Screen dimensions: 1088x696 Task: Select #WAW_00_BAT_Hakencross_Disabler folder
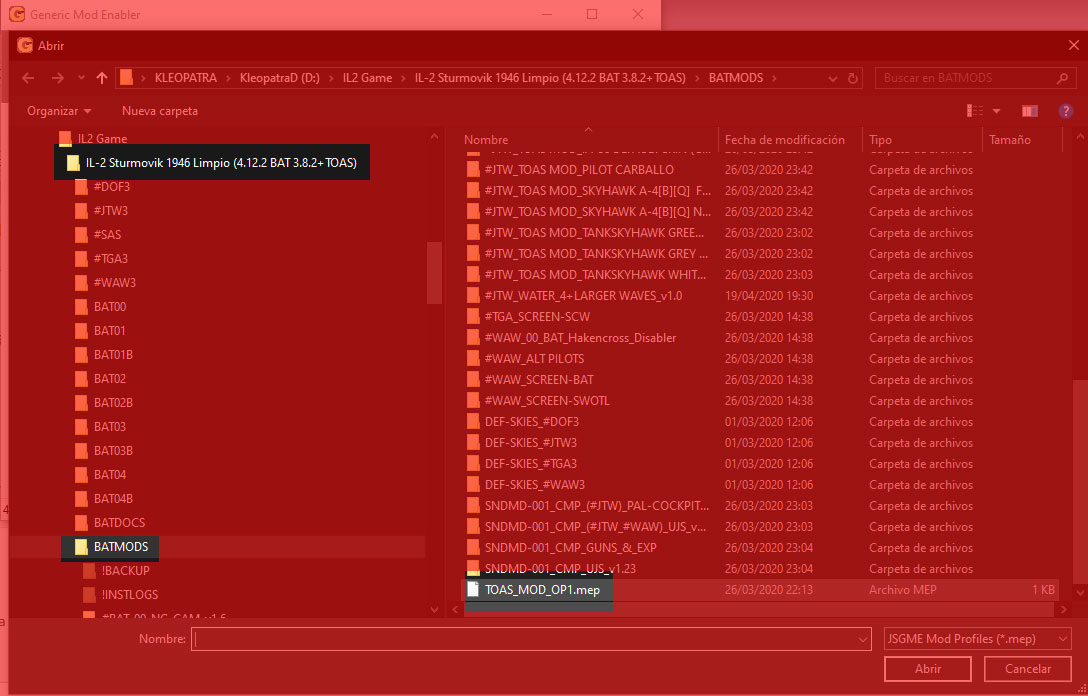(579, 338)
